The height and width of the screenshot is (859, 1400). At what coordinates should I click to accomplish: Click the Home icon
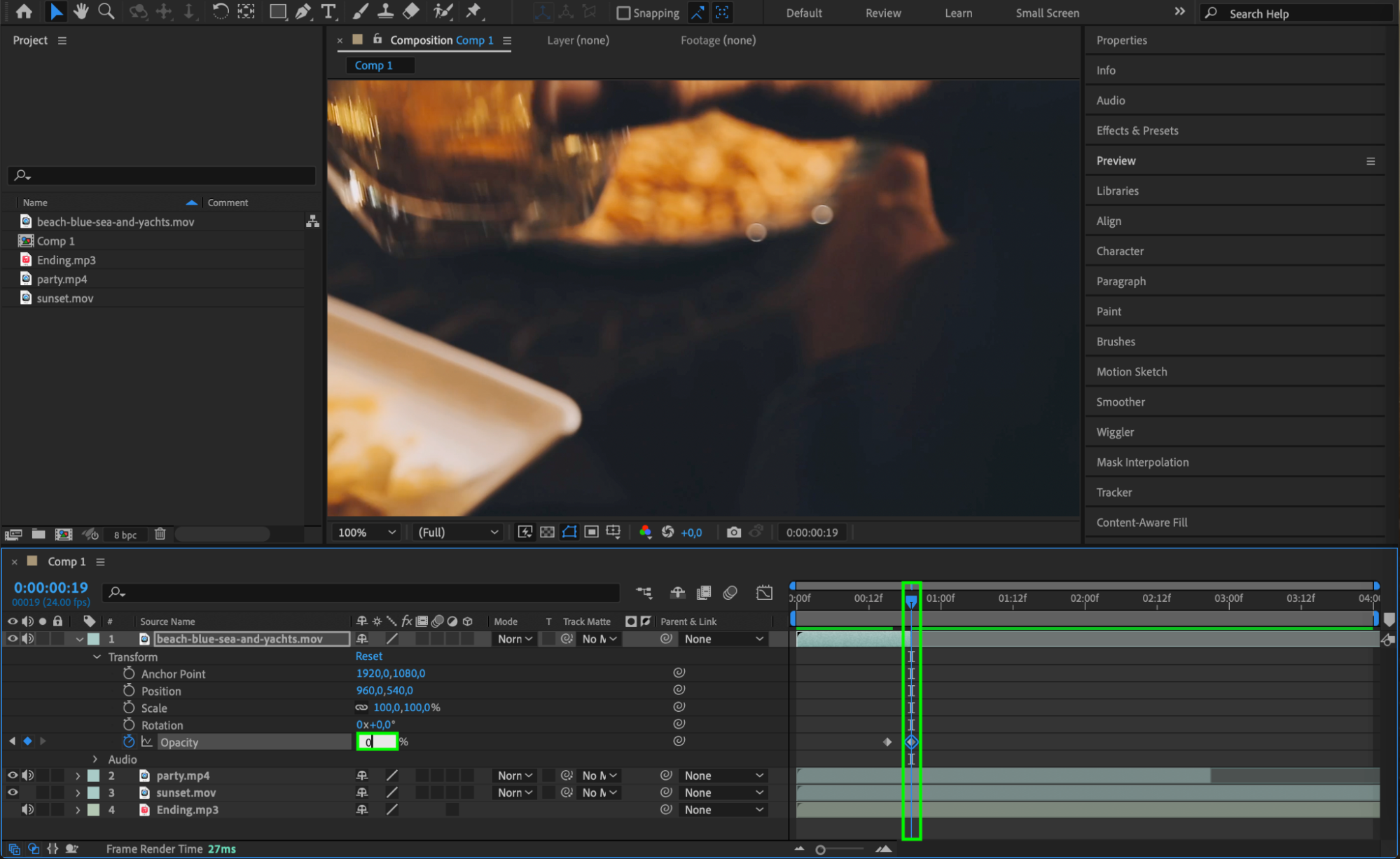24,11
